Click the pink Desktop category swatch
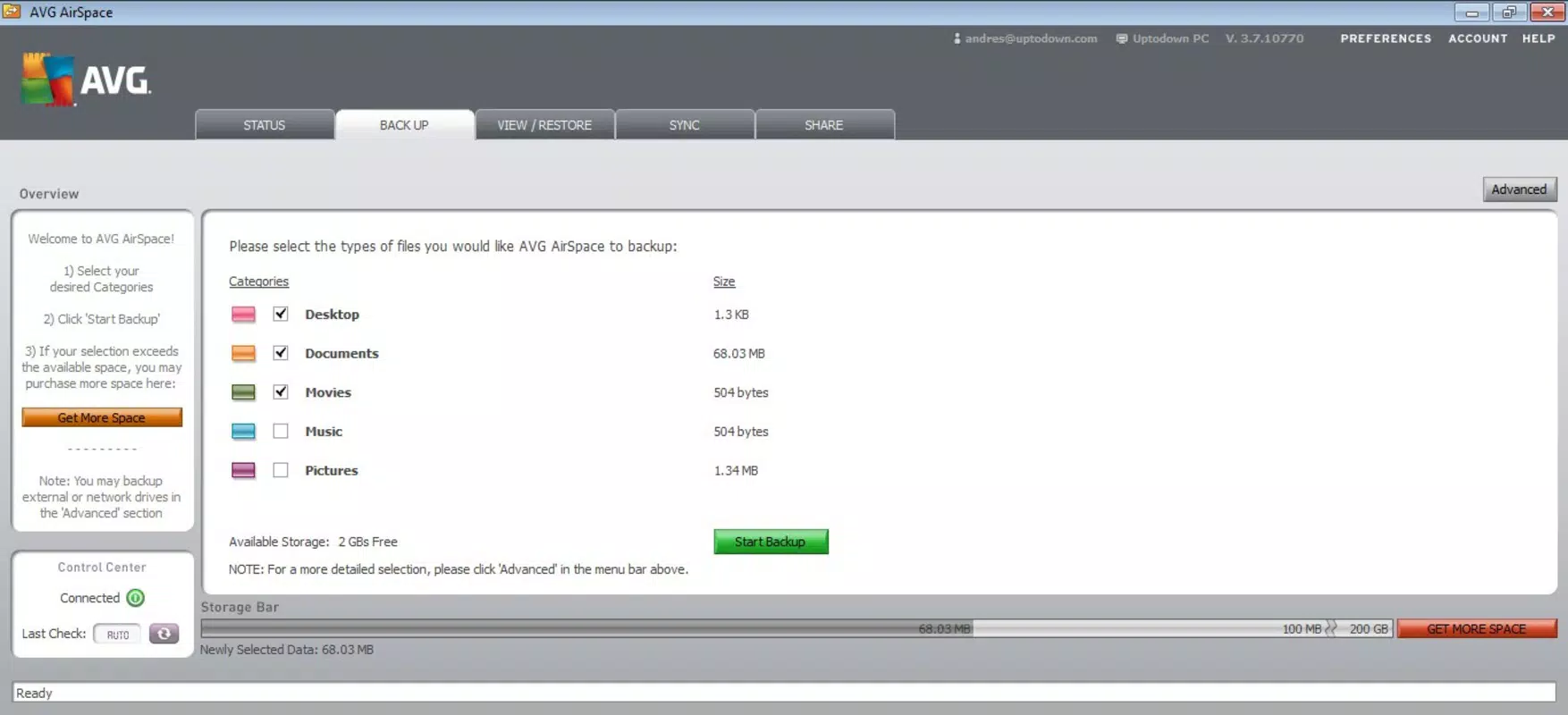Screen dimensions: 1568x715 [243, 315]
